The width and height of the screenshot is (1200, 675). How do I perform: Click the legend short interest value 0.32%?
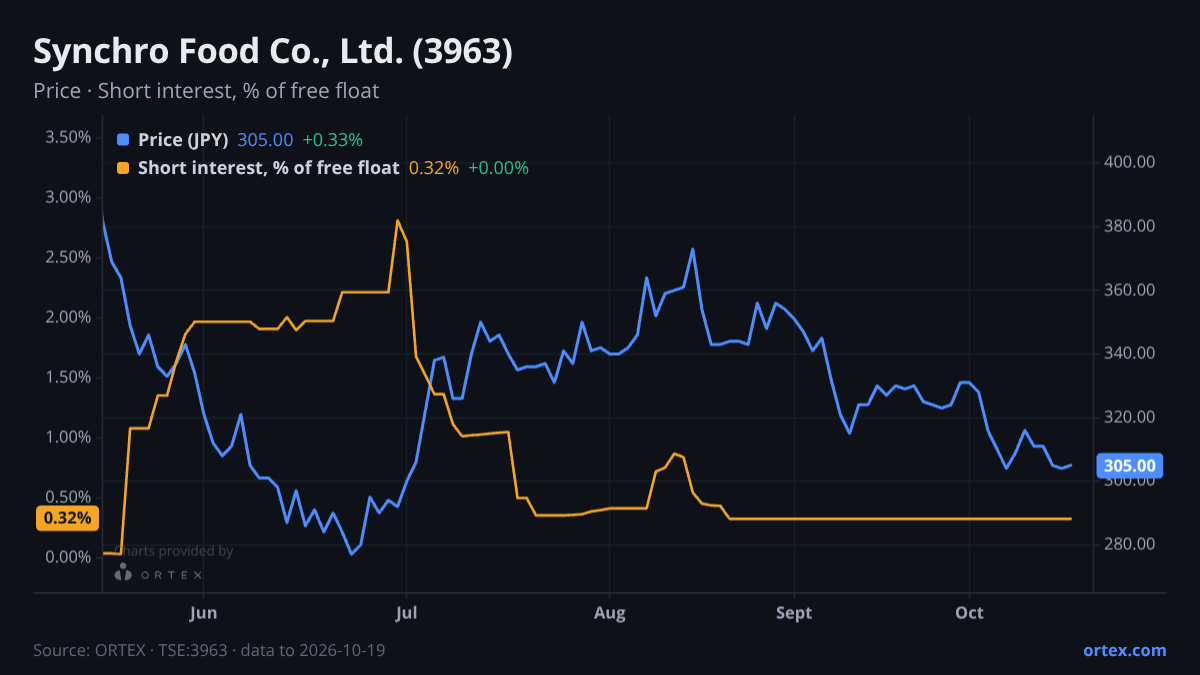[x=434, y=168]
